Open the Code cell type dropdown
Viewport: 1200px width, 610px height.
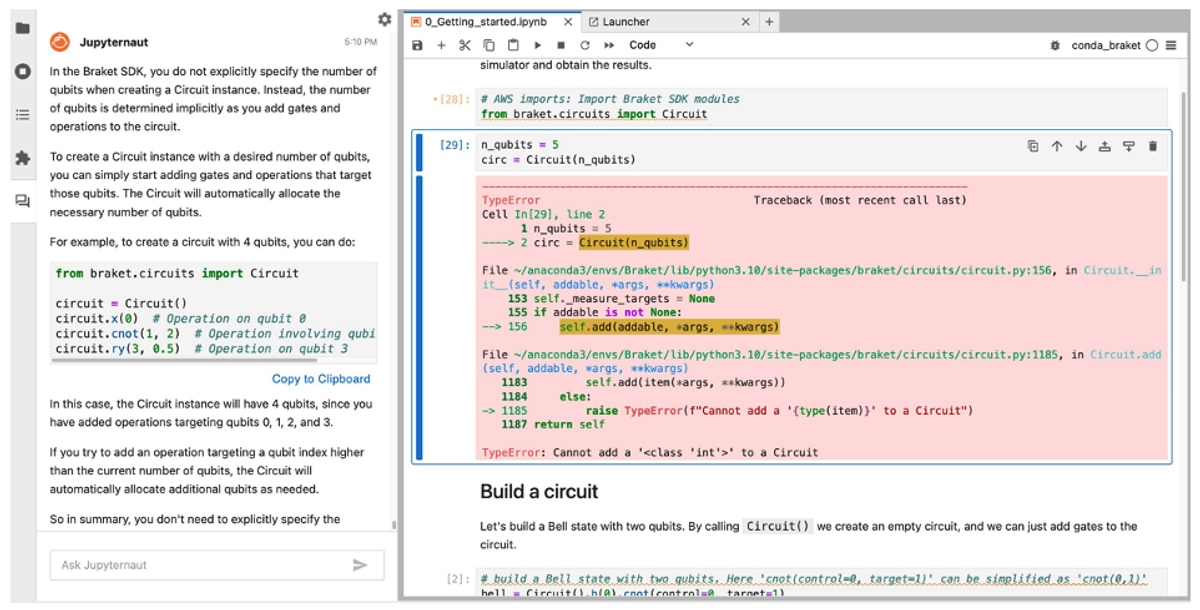point(661,45)
